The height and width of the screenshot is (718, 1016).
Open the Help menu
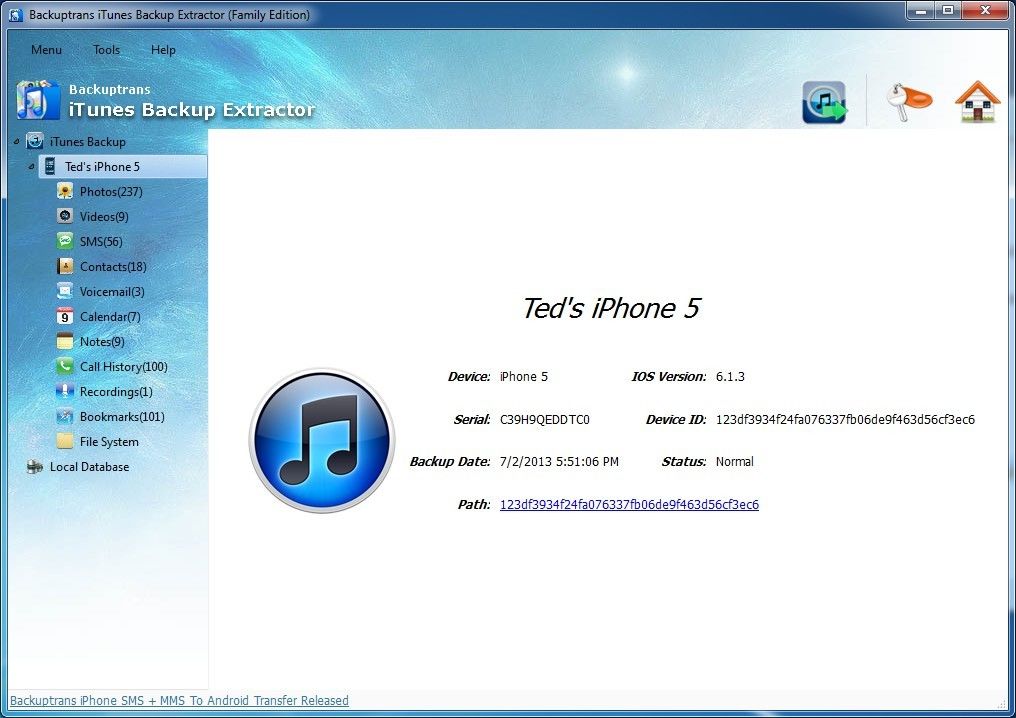tap(163, 50)
